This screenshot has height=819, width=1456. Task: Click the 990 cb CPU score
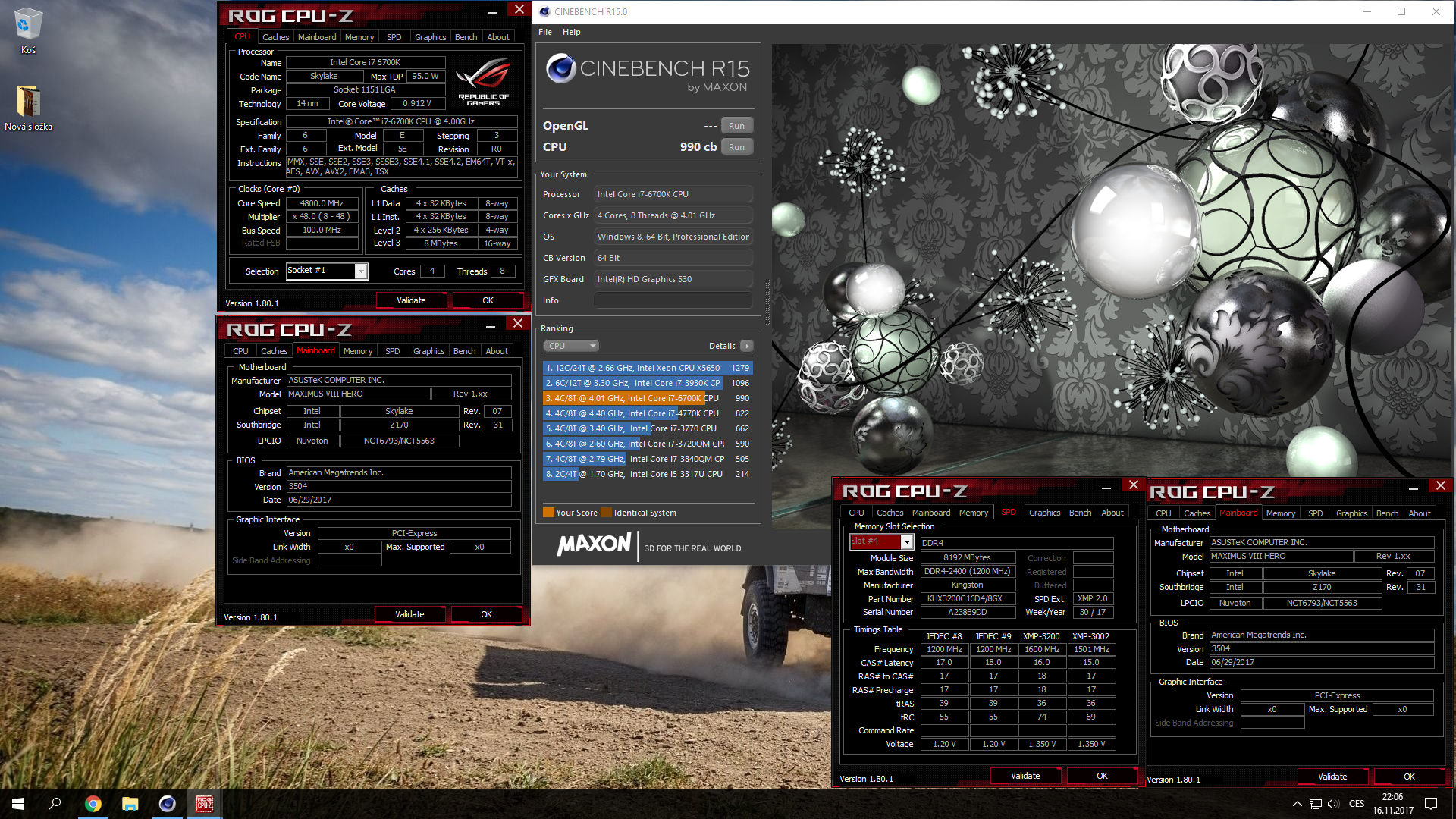tap(698, 147)
